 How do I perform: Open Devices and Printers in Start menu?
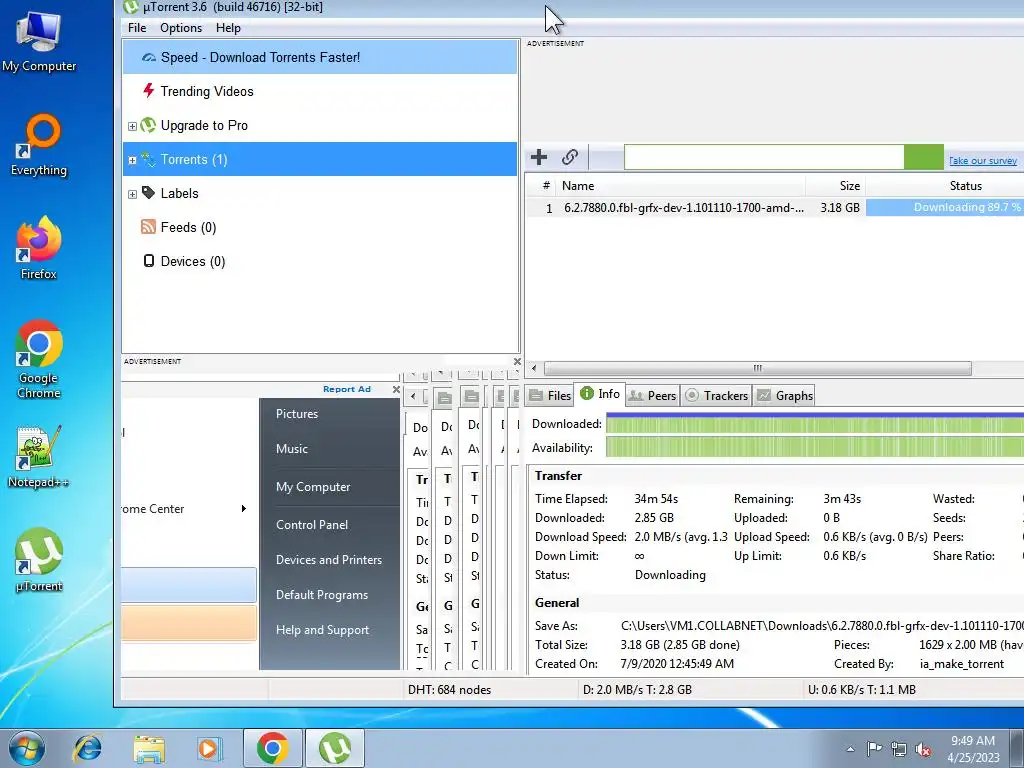328,560
